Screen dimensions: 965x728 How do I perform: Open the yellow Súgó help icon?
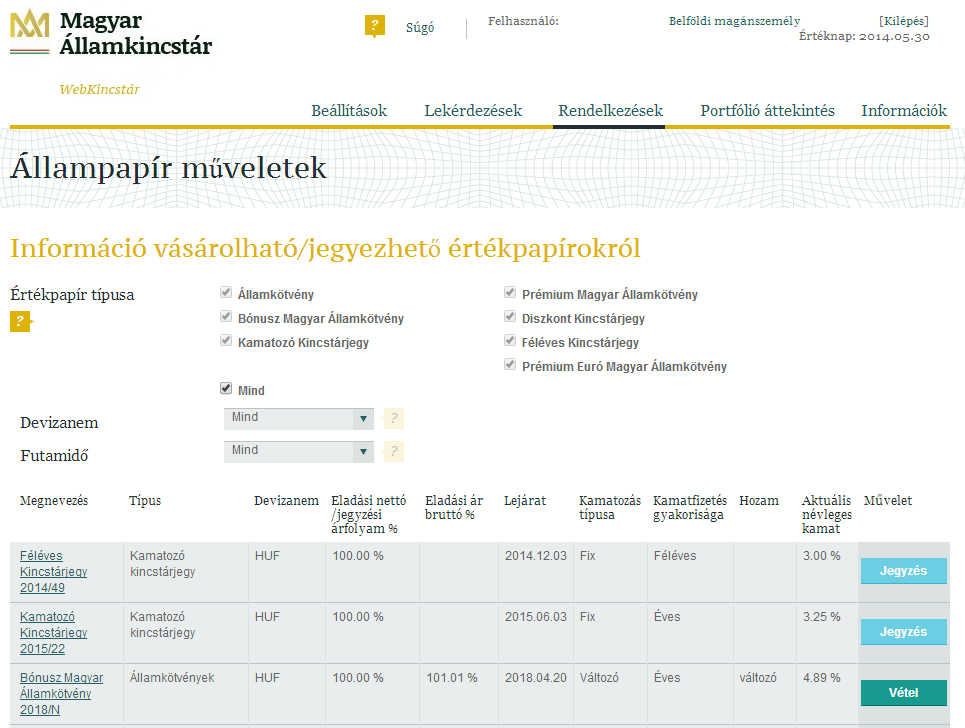375,26
